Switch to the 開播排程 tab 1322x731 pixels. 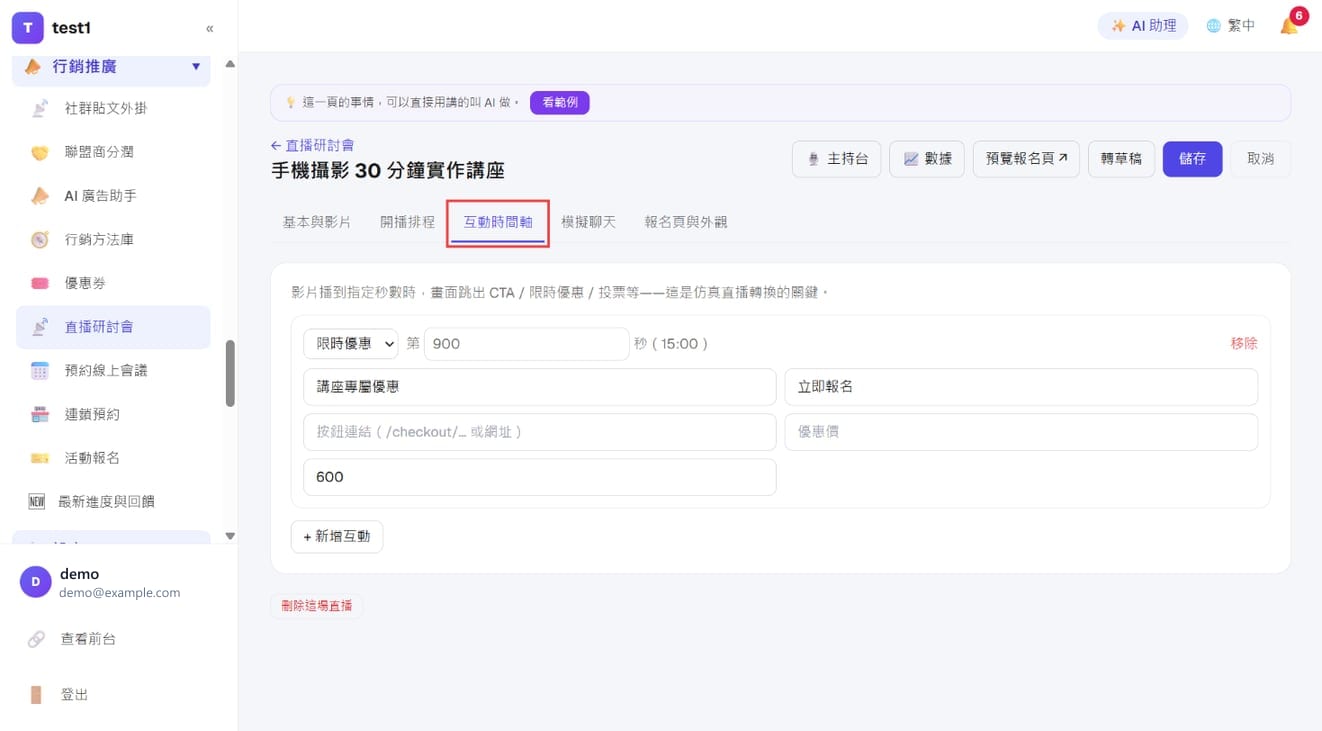pos(408,222)
